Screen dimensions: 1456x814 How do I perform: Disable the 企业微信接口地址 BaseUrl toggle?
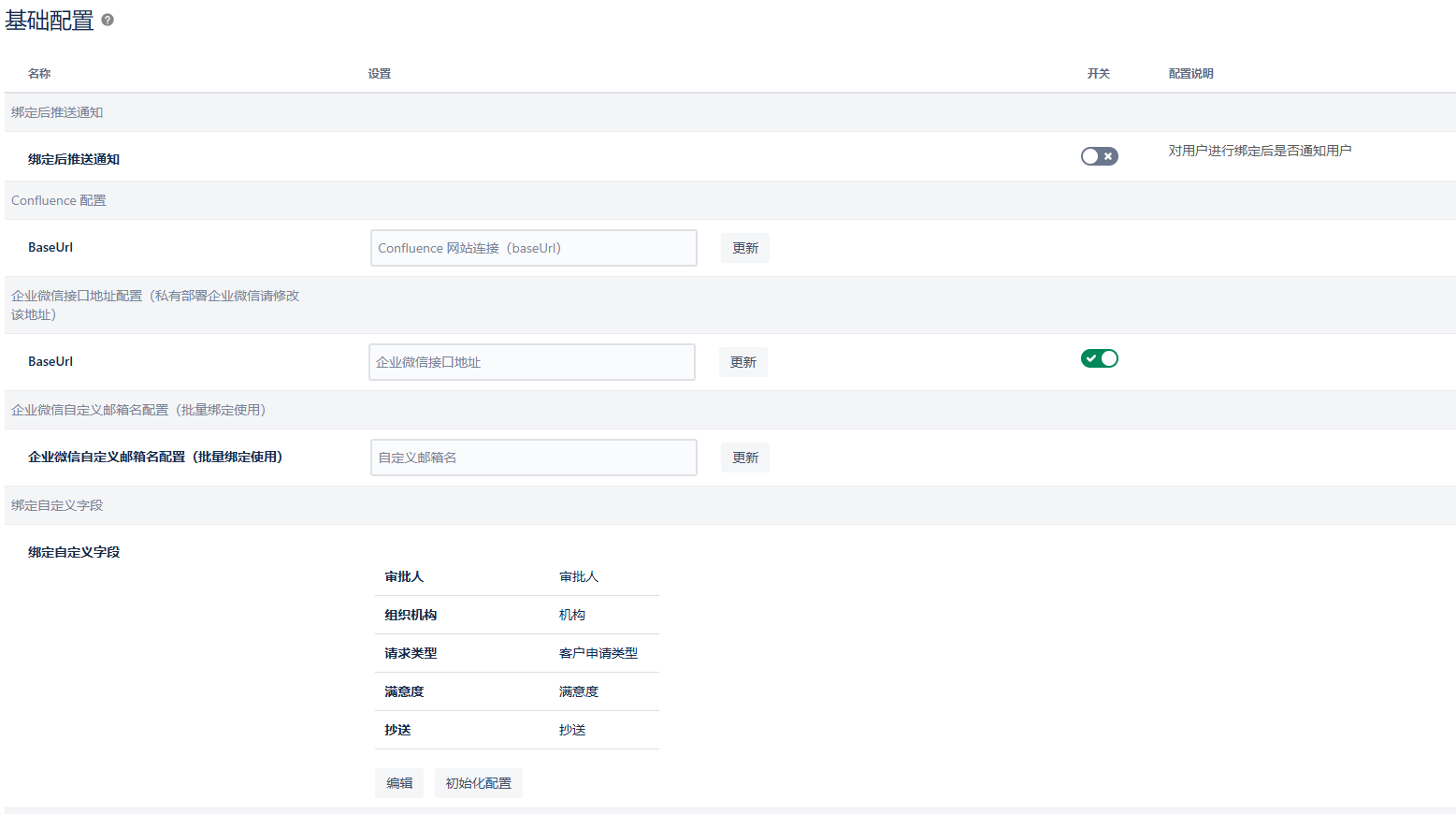coord(1099,358)
